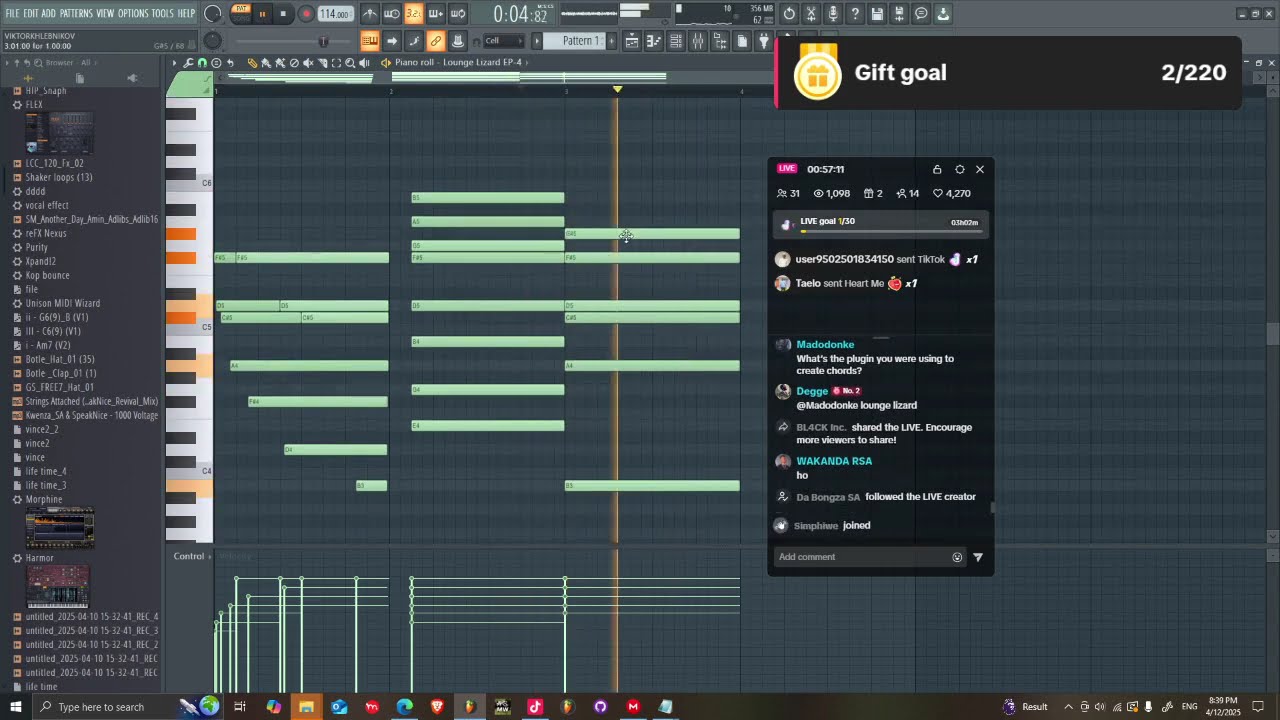1280x720 pixels.
Task: Open LIVE chat panel settings gear
Action: [x=960, y=169]
